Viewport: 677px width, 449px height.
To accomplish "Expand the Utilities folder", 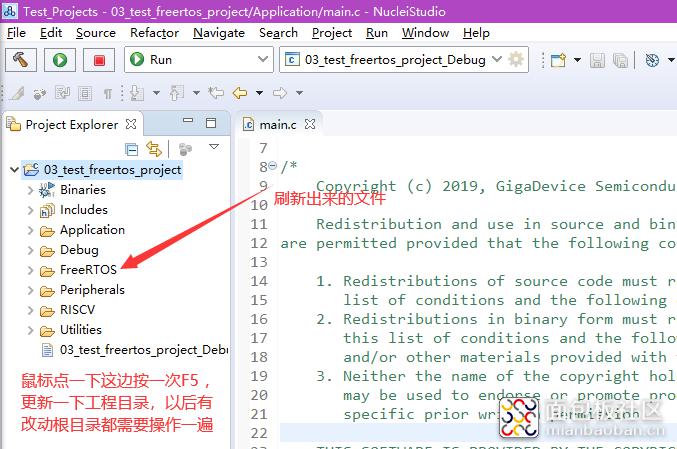I will tap(30, 330).
